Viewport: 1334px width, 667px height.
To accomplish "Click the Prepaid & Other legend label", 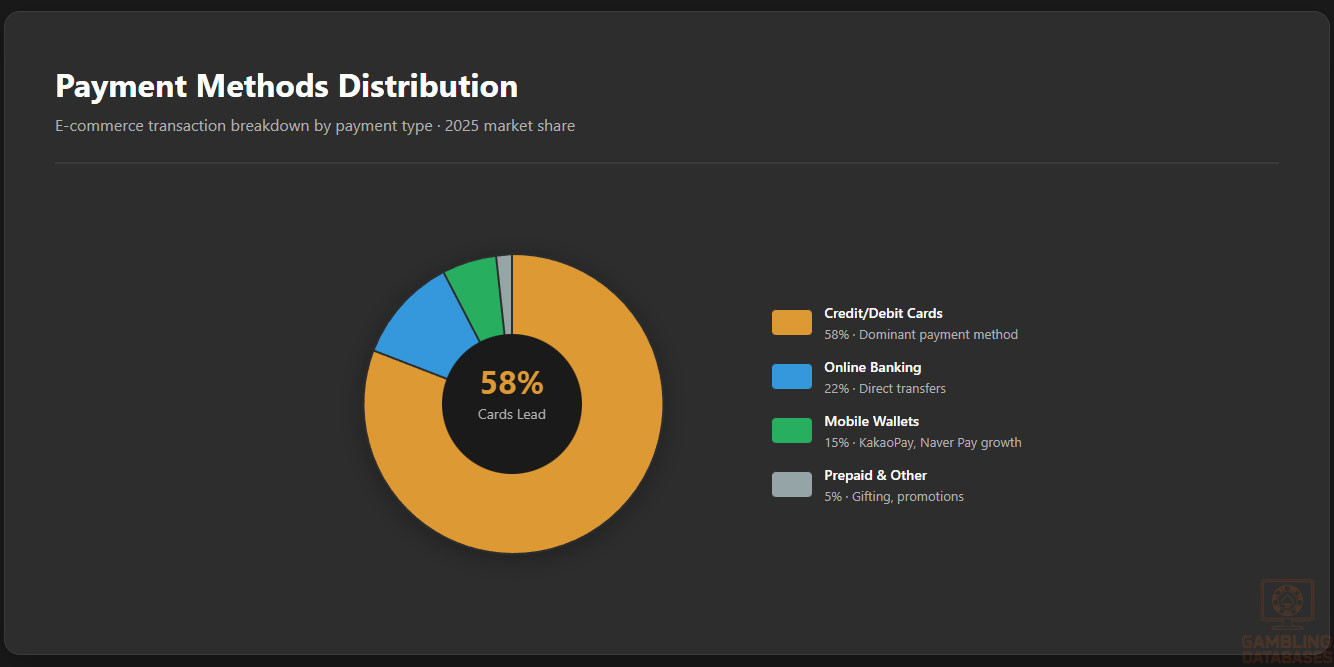I will pyautogui.click(x=875, y=475).
